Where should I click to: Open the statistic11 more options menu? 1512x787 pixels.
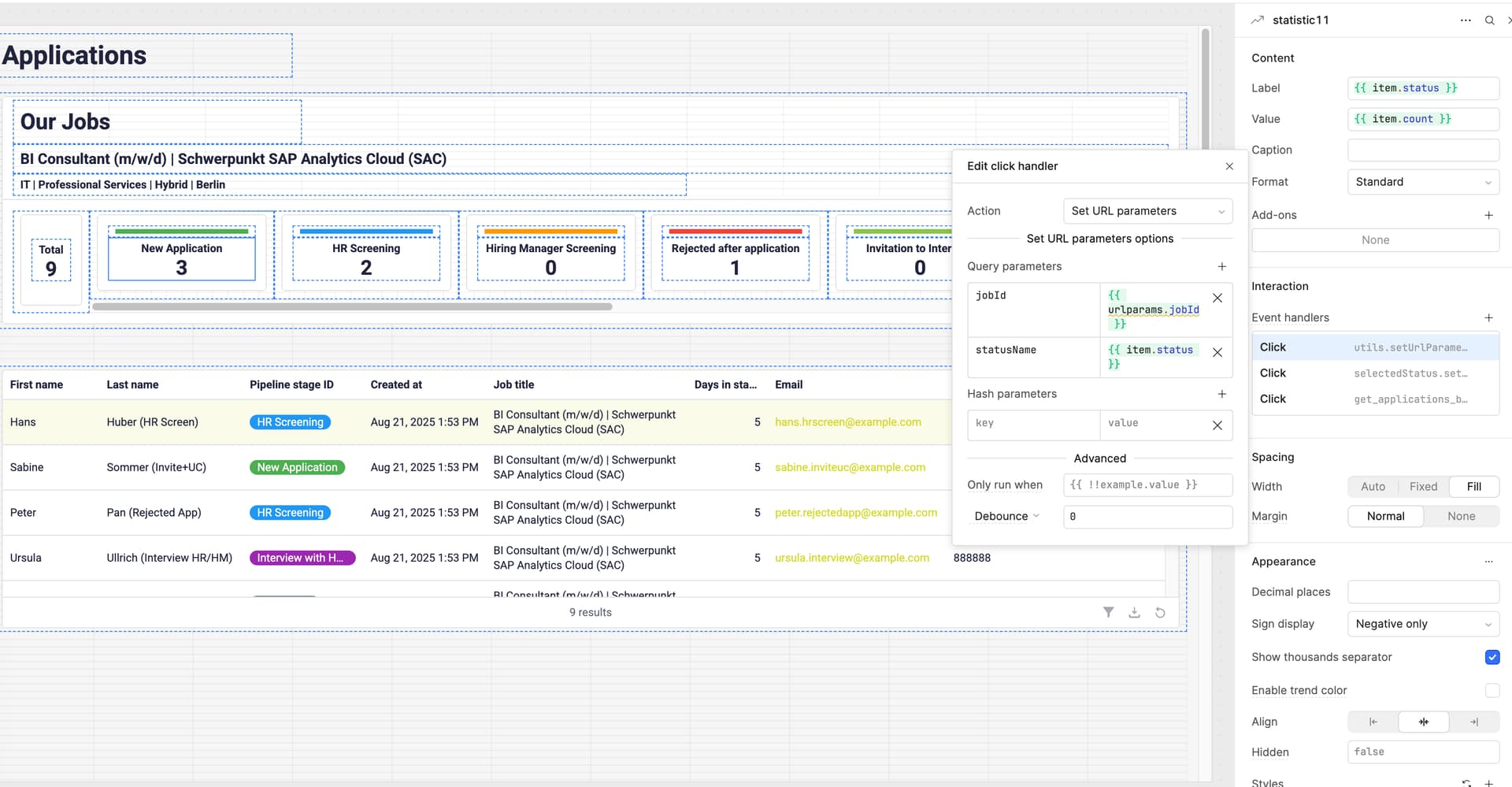click(x=1465, y=20)
